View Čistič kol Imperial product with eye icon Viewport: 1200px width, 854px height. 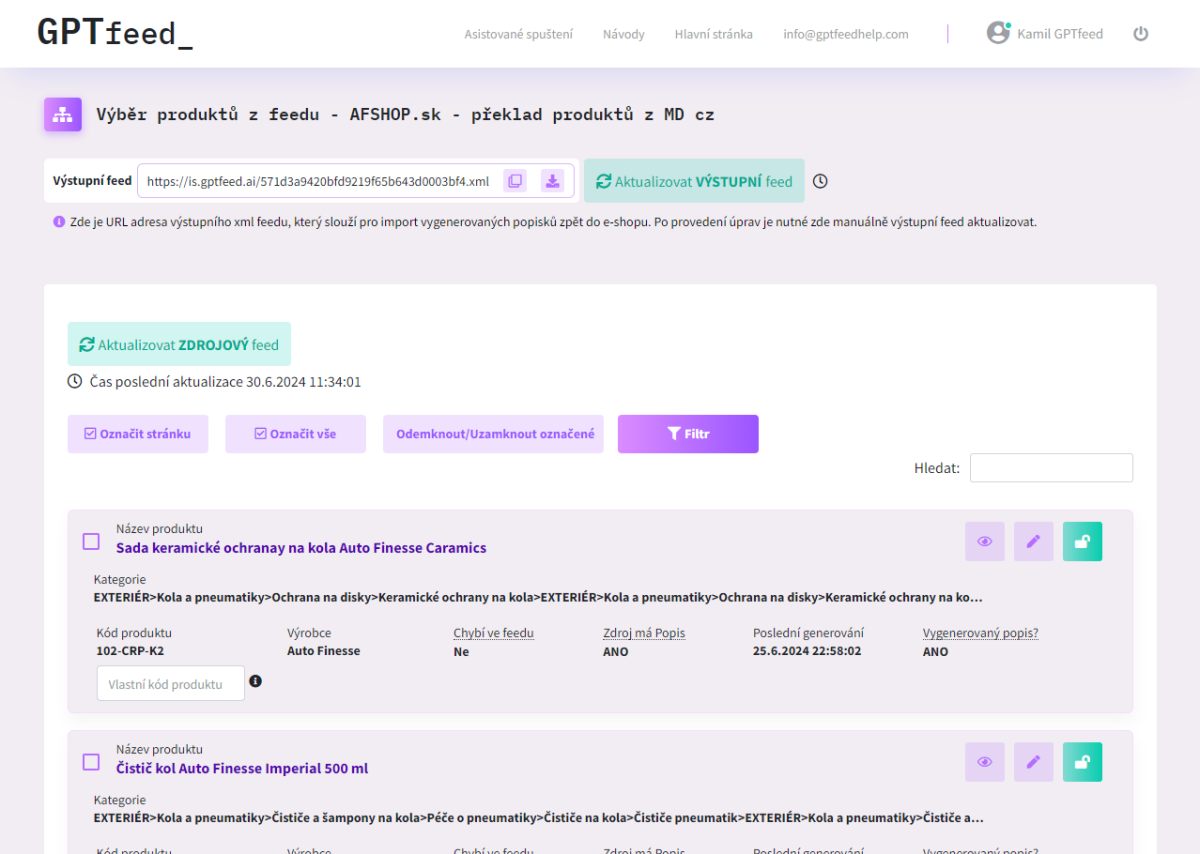[985, 762]
